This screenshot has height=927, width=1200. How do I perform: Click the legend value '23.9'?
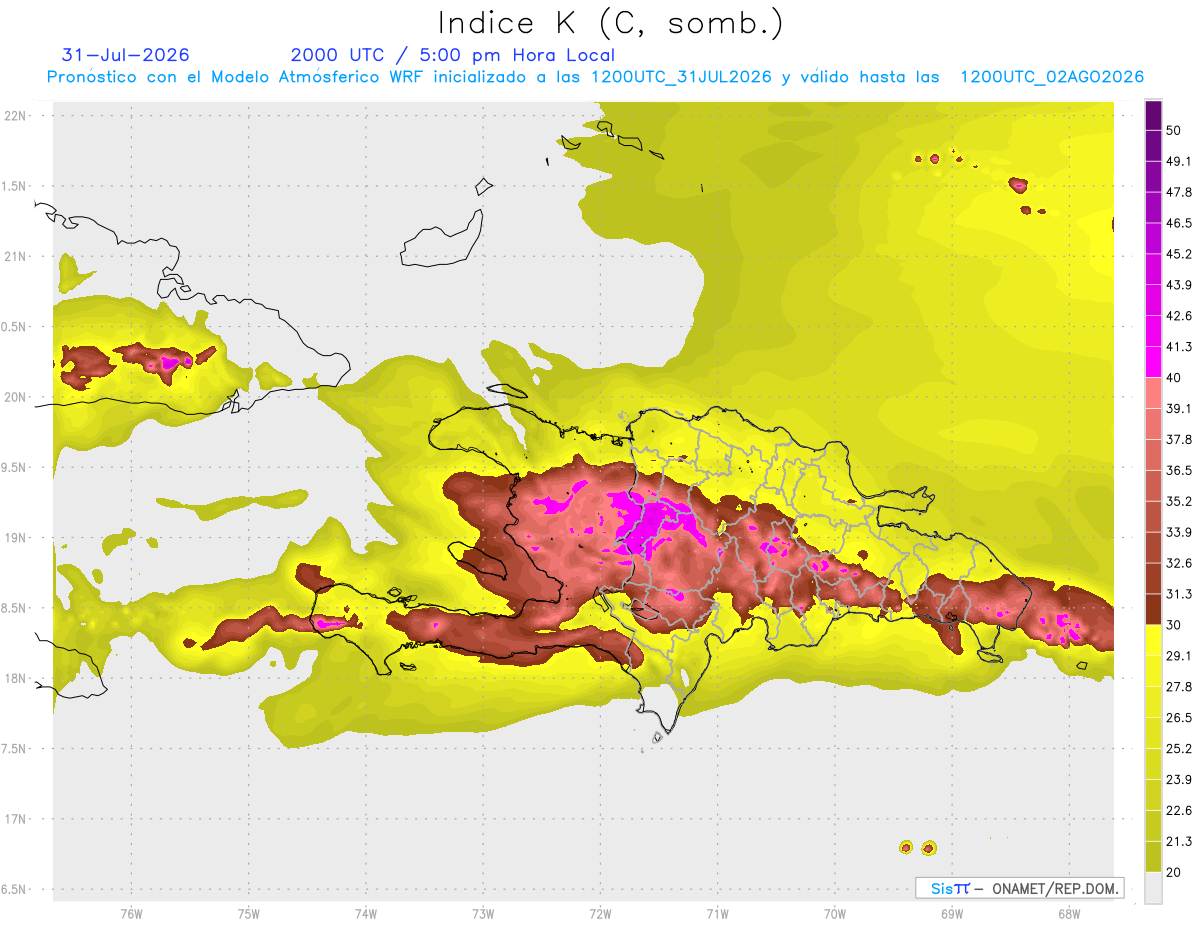click(1180, 780)
